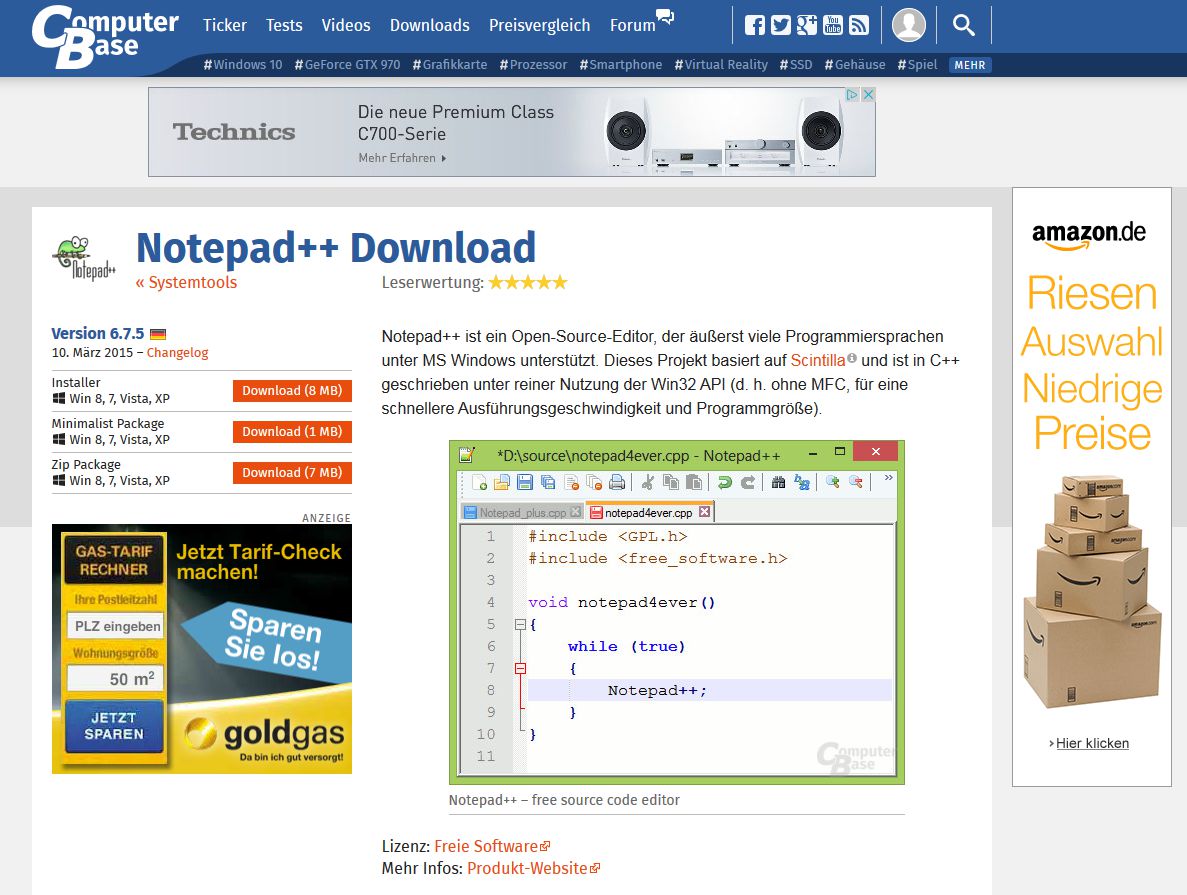Open the #Virtual Reality tag

coord(721,65)
